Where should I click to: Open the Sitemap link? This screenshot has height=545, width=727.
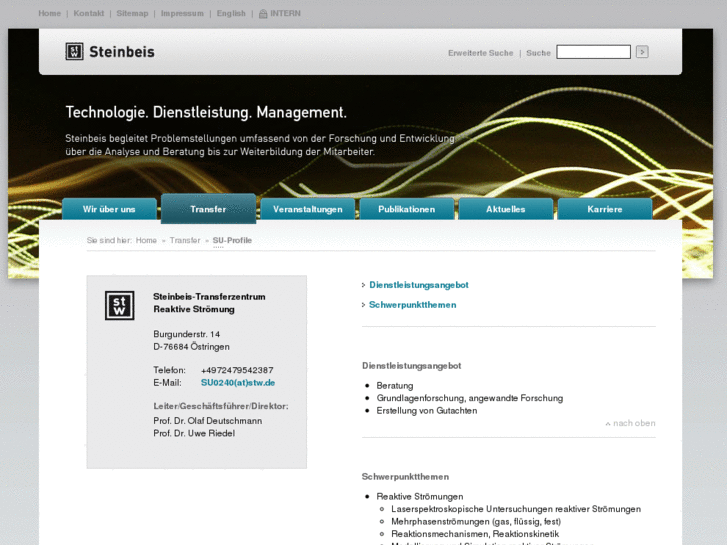click(132, 13)
